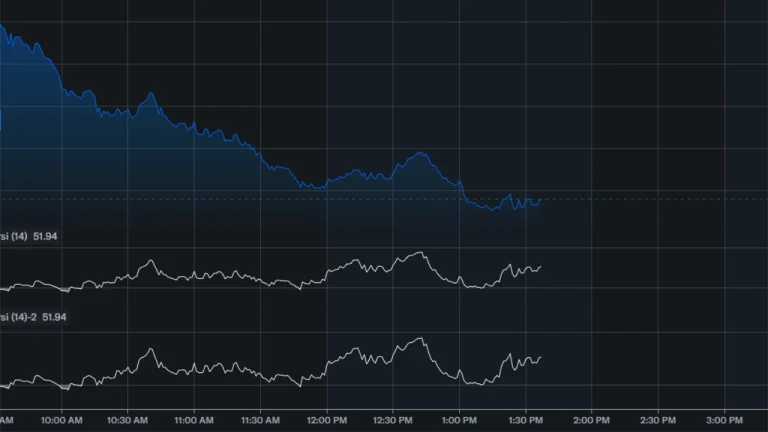Select the 12:00 PM time axis label
This screenshot has height=432, width=768.
point(326,419)
